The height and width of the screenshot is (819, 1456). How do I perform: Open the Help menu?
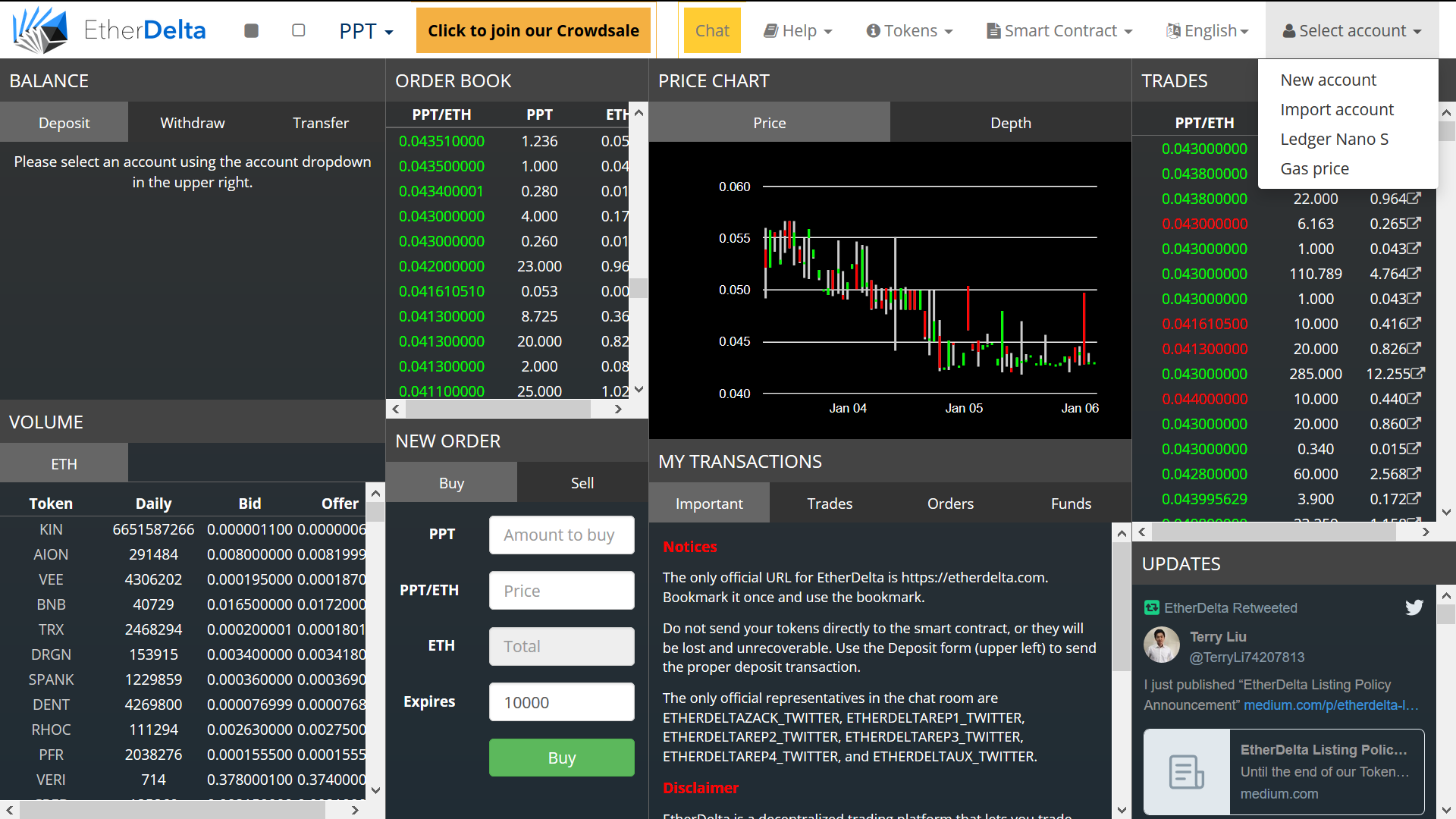(x=798, y=31)
